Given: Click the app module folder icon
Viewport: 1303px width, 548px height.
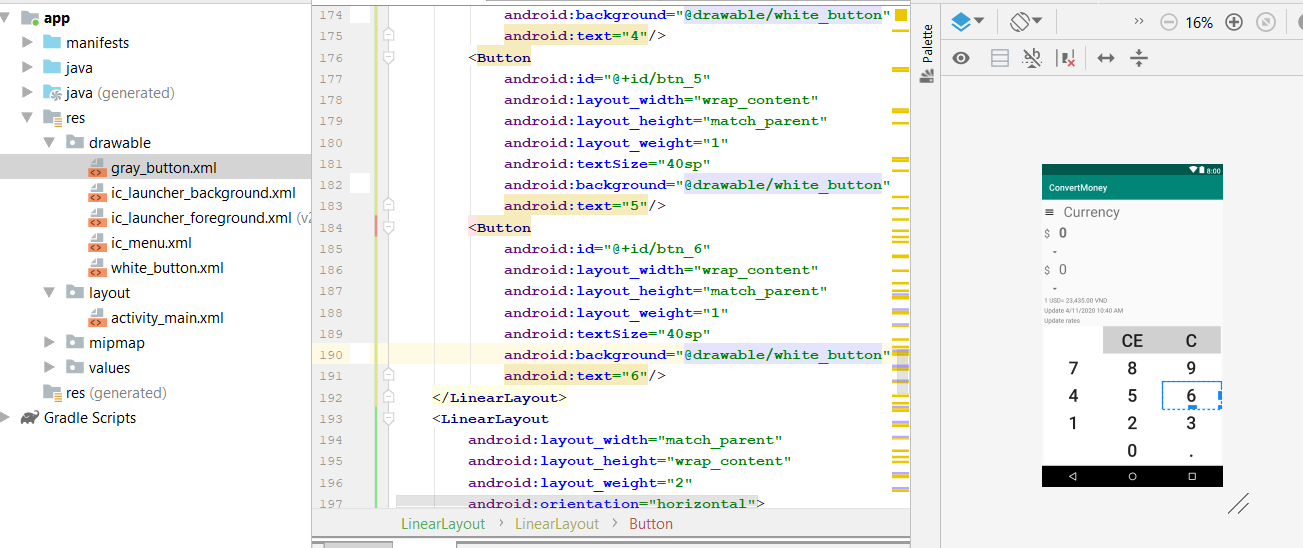Looking at the screenshot, I should (x=30, y=18).
